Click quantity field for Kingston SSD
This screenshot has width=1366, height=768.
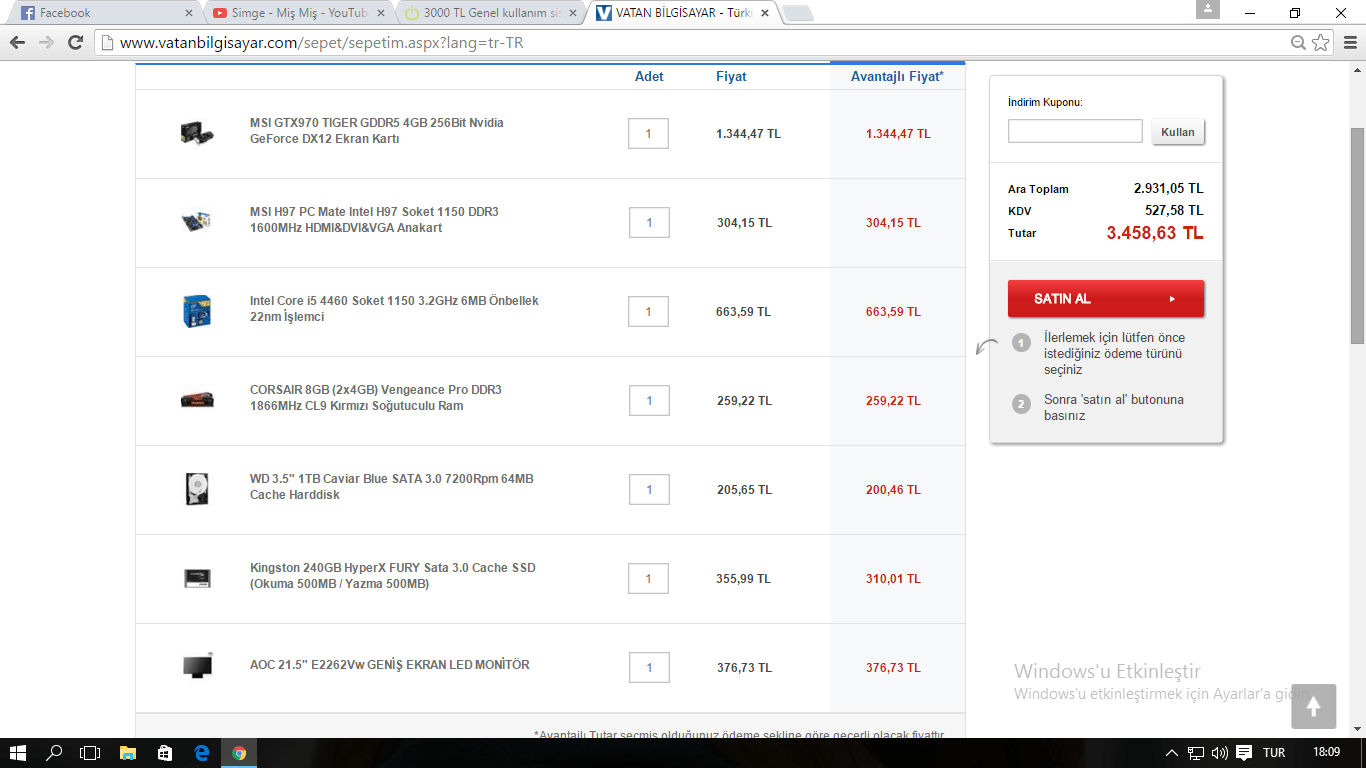(648, 578)
